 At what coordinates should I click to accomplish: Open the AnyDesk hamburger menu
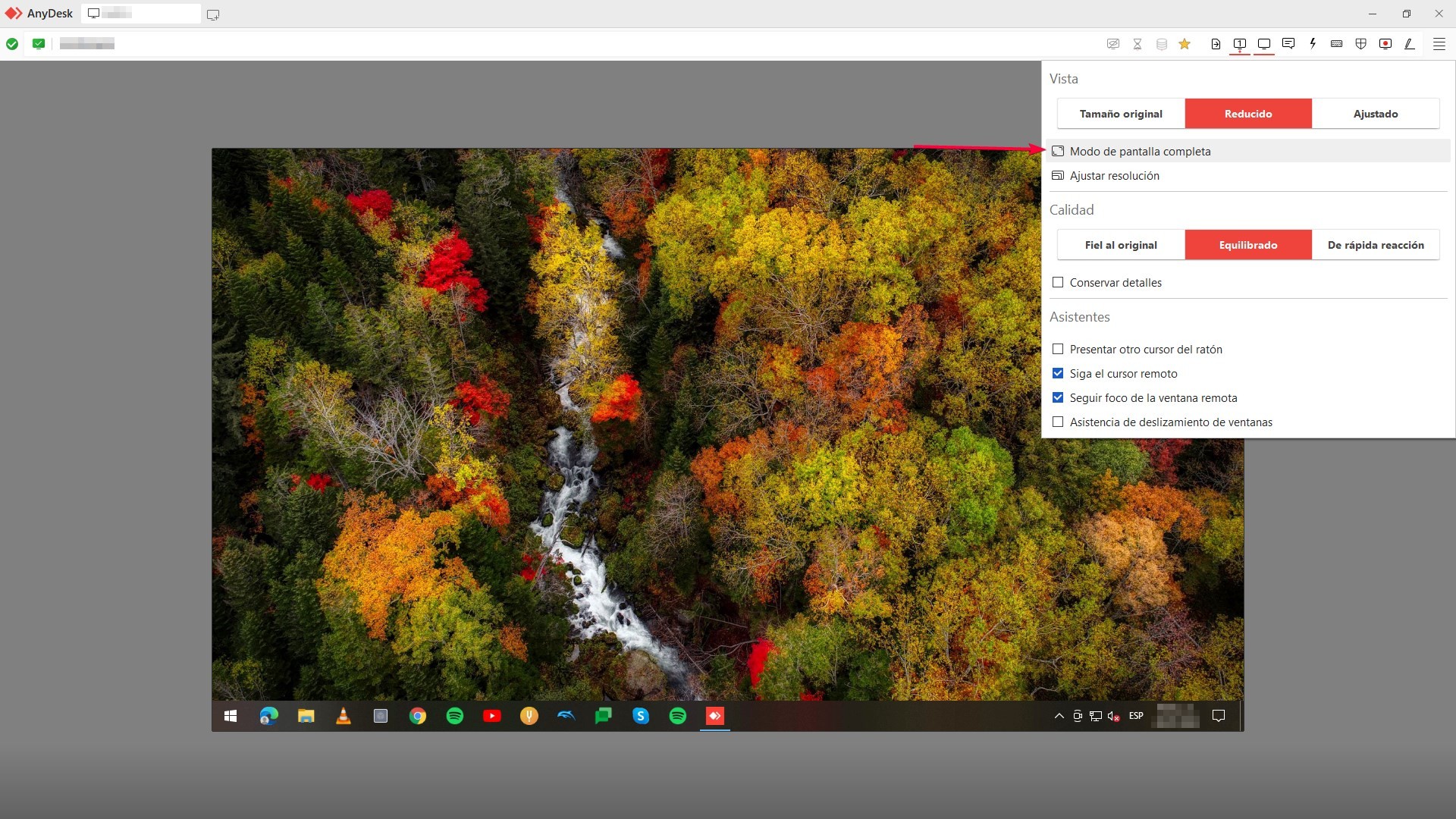[1439, 44]
